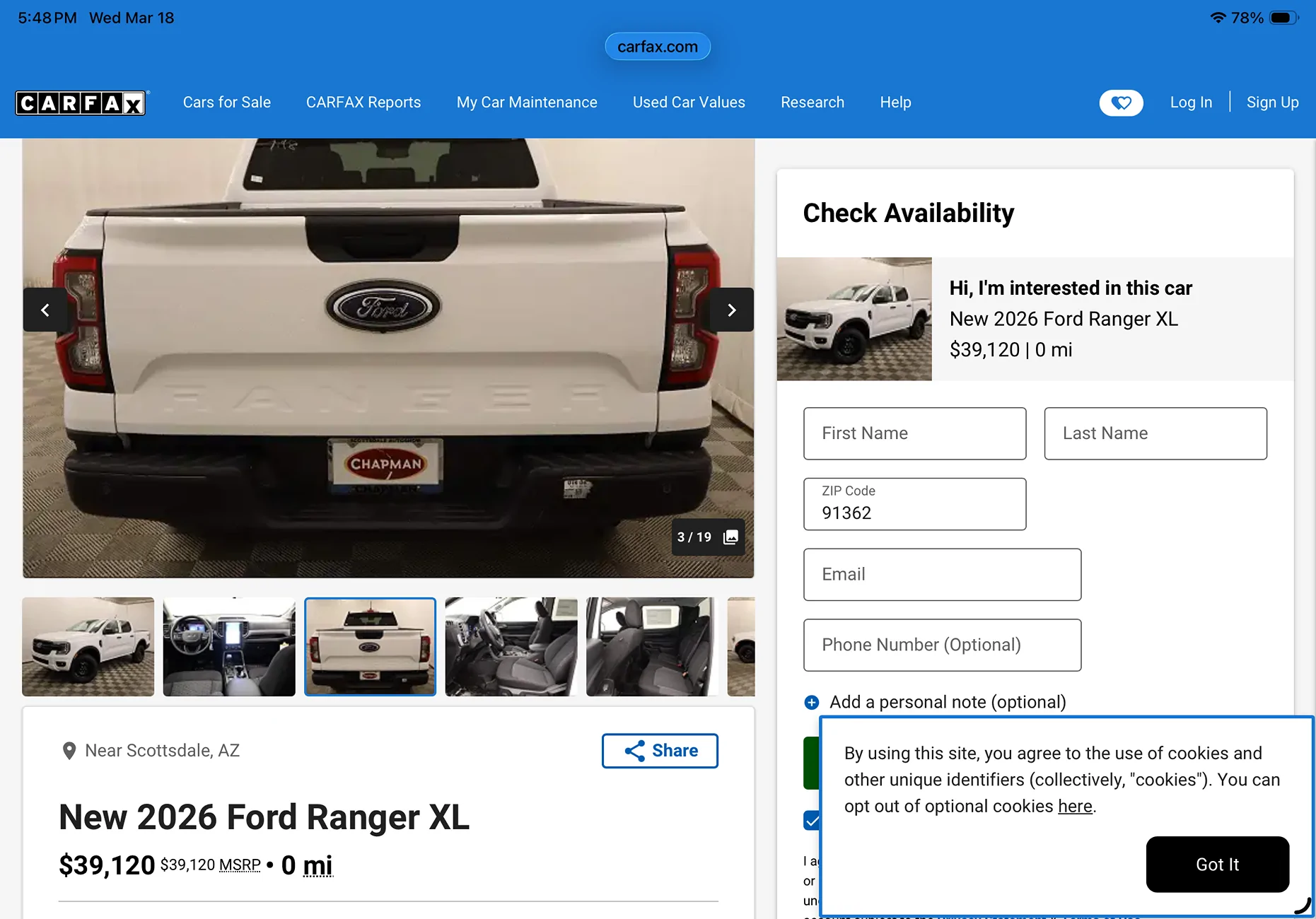Click MSRP abbreviation next to price
Screen dimensions: 1316x919
(240, 865)
